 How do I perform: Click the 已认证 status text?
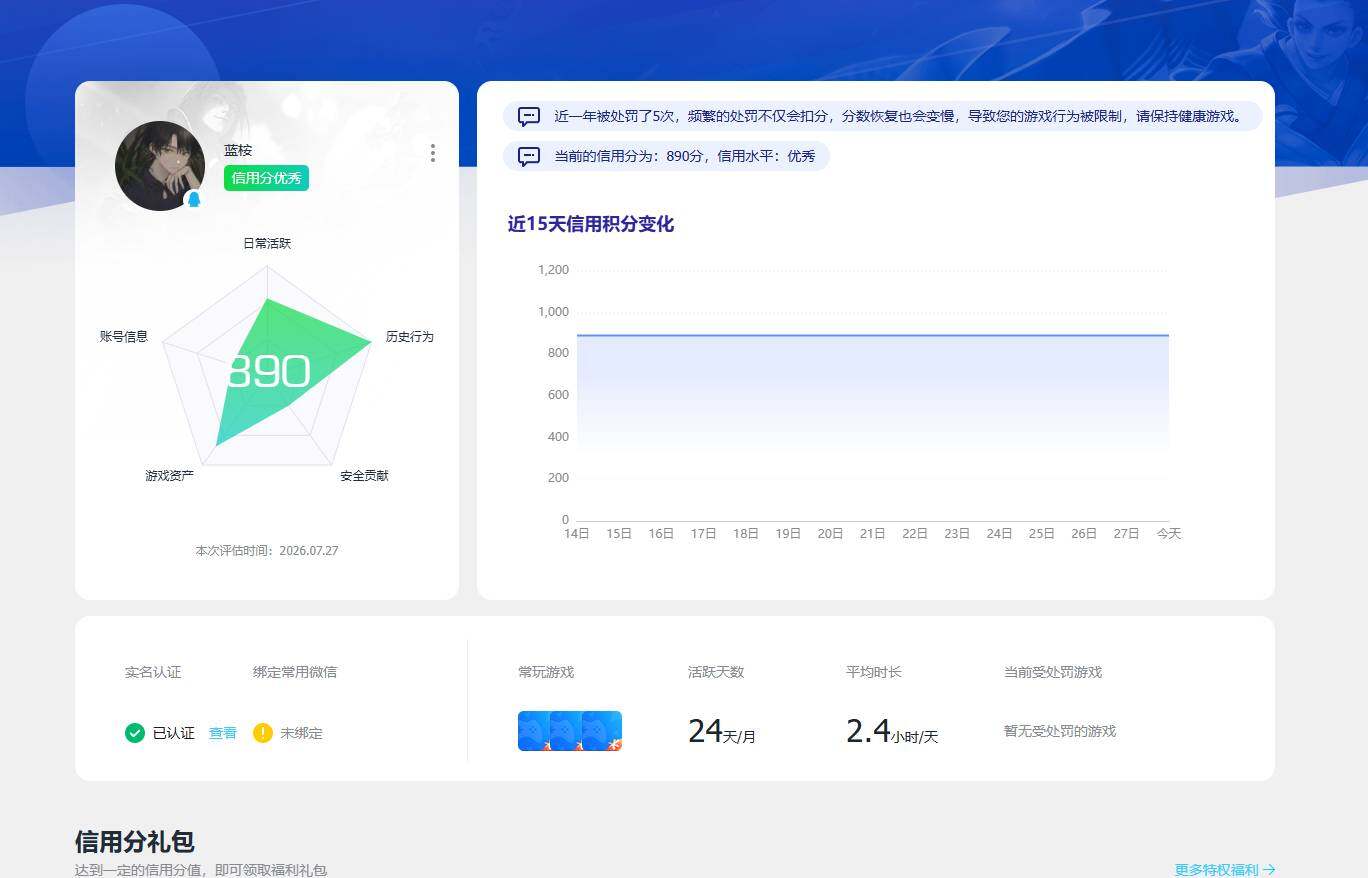point(174,733)
